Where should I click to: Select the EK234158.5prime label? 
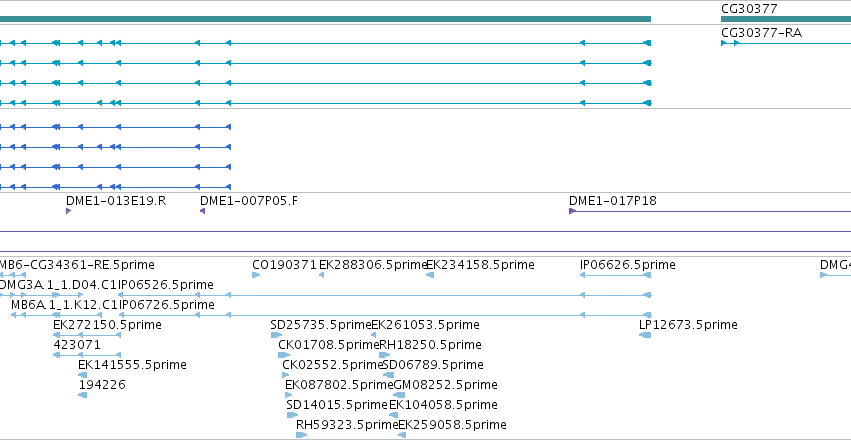(x=480, y=265)
